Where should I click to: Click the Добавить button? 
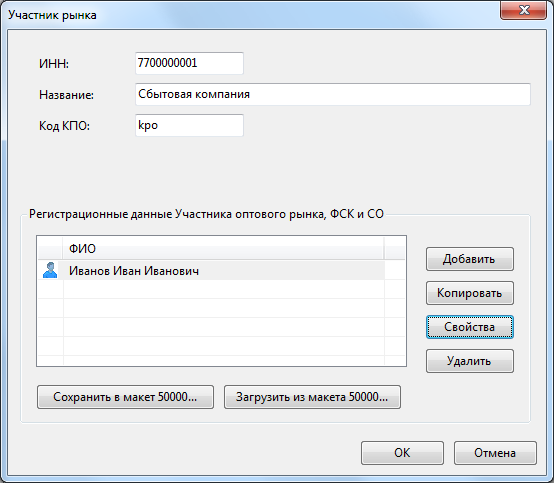pyautogui.click(x=470, y=259)
